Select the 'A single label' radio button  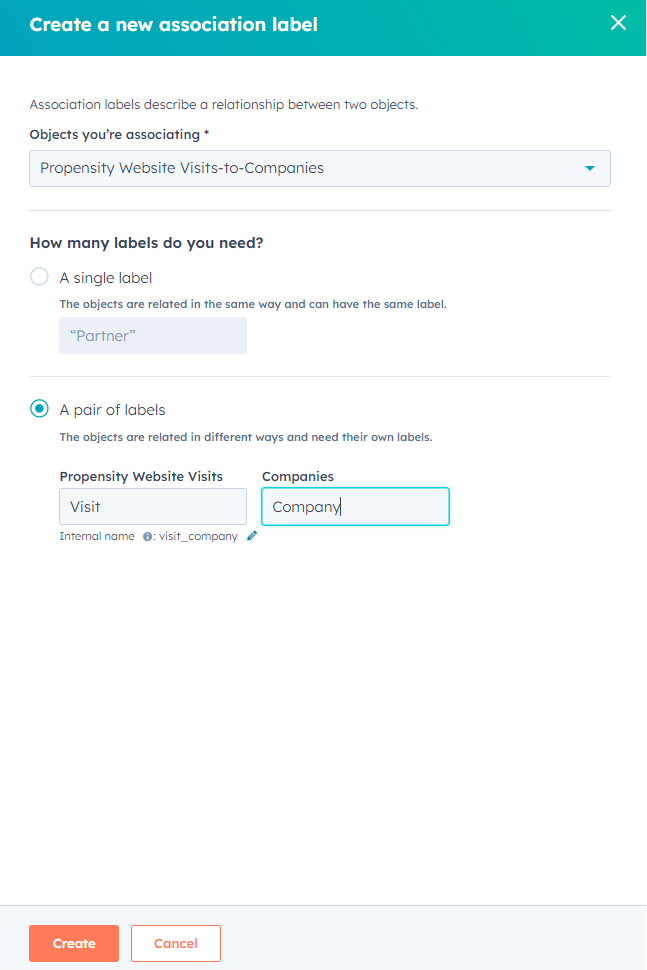pos(40,277)
